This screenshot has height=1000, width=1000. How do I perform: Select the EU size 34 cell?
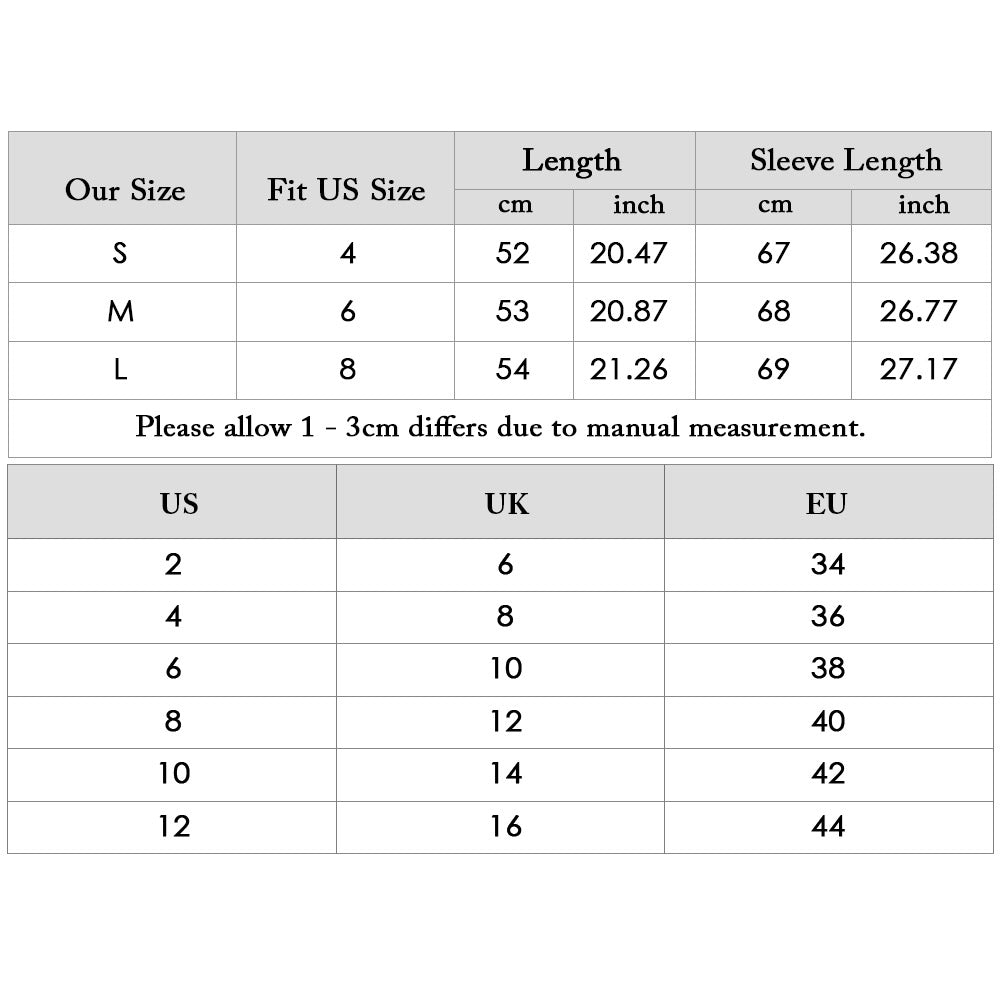(x=828, y=565)
